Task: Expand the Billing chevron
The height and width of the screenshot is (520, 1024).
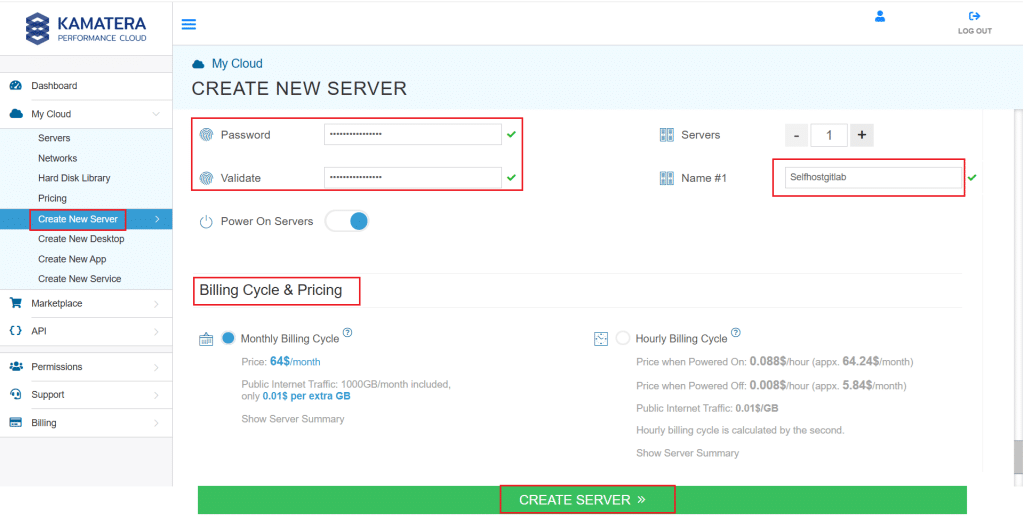Action: [x=156, y=423]
